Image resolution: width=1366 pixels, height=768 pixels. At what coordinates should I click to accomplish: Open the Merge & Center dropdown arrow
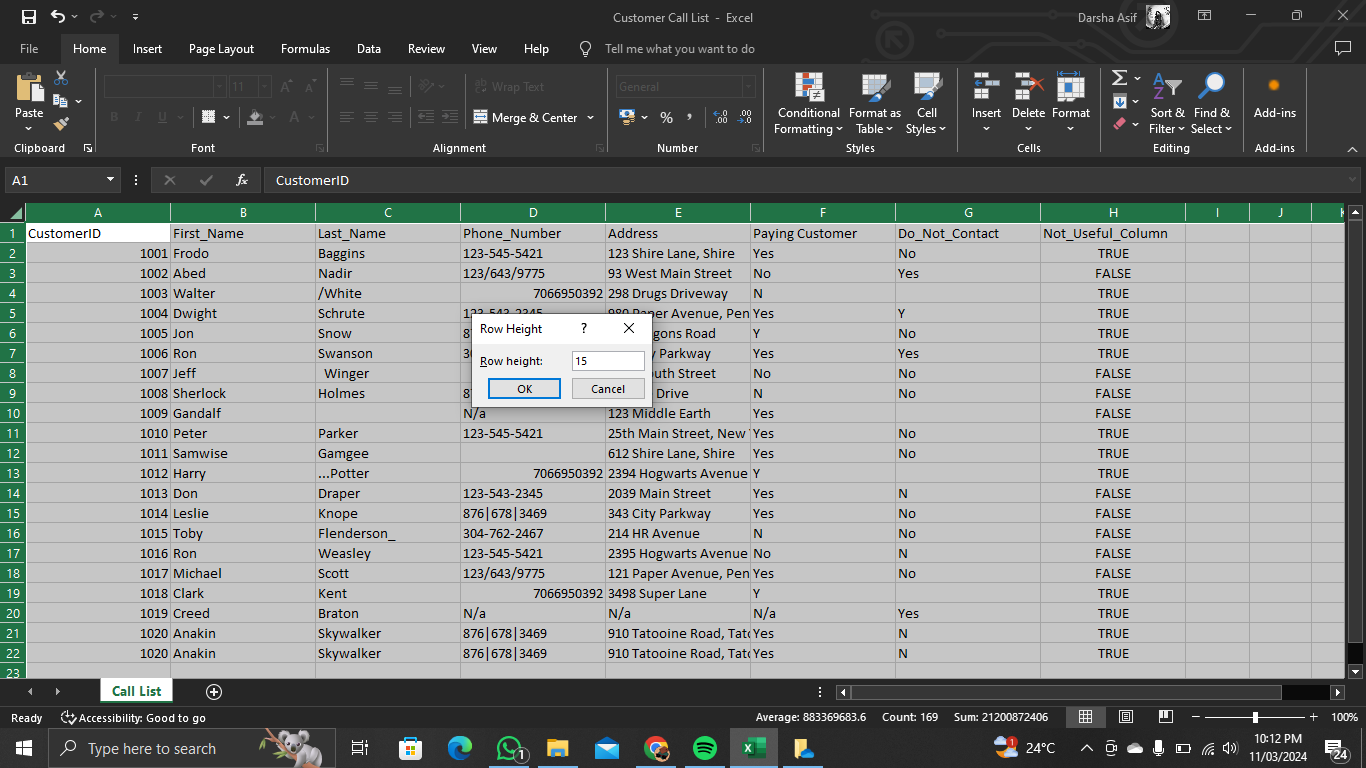tap(590, 118)
